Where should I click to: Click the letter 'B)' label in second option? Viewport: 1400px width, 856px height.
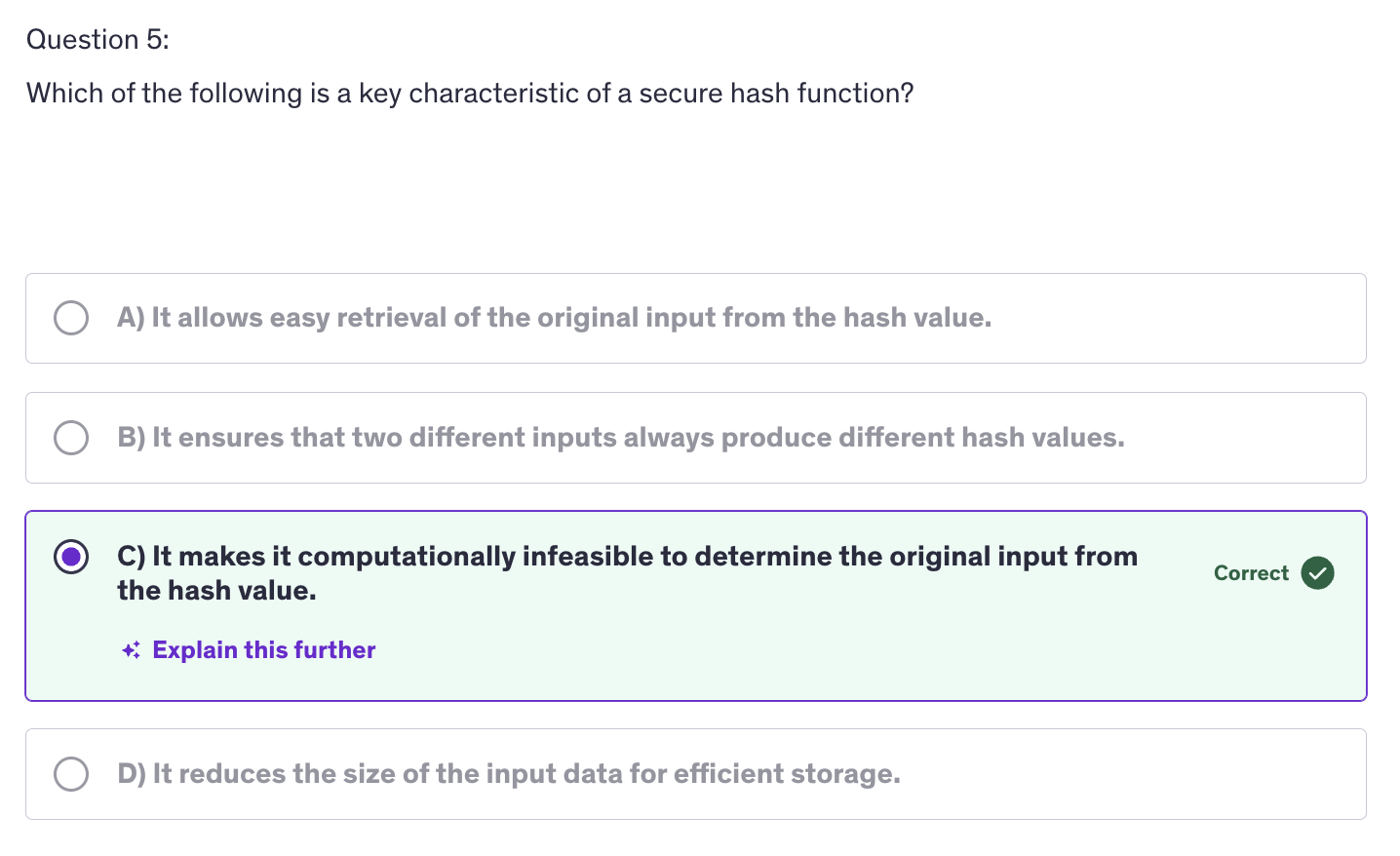[132, 438]
